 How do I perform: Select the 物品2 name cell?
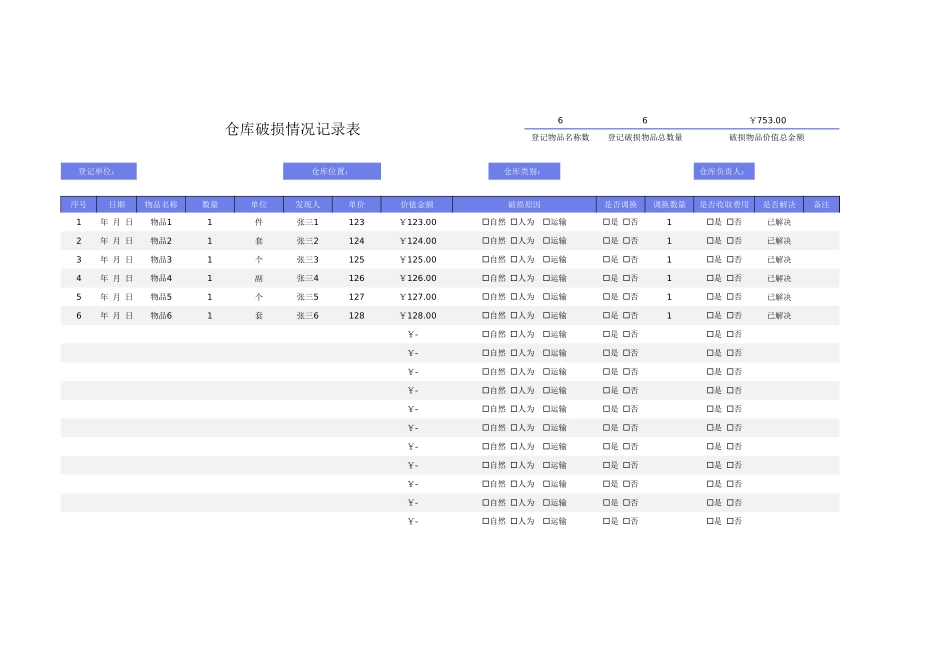pyautogui.click(x=159, y=240)
